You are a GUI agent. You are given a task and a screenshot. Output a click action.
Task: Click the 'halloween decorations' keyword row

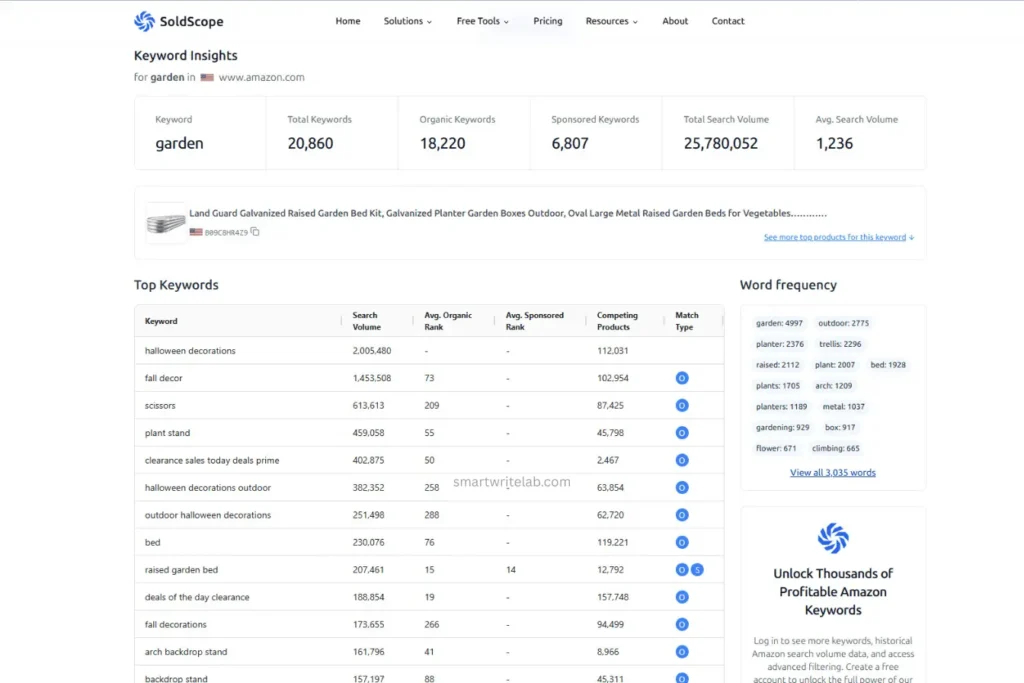tap(429, 351)
